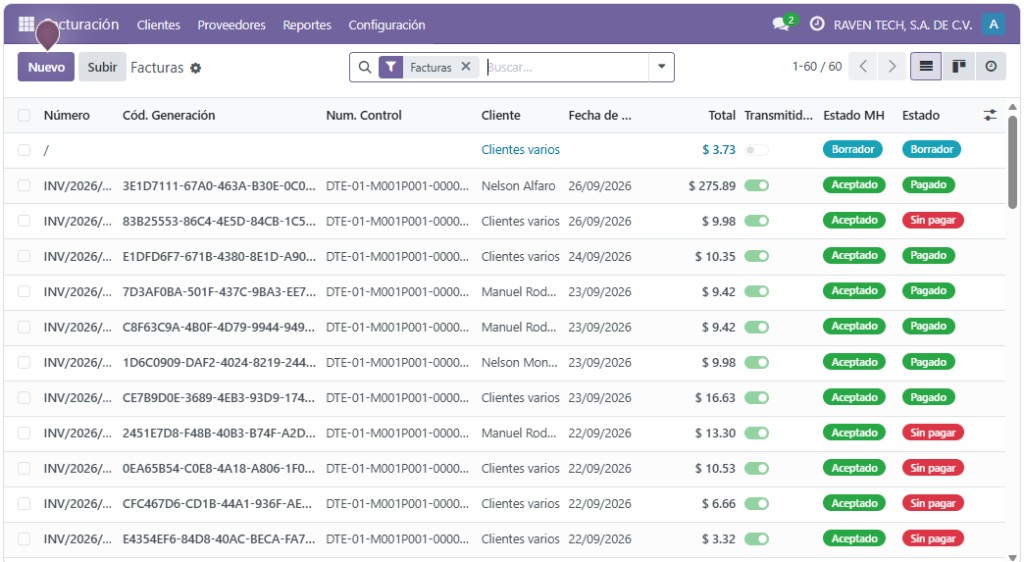The image size is (1024, 562).
Task: Check the row checkbox for C8F63C9A invoice
Action: click(24, 326)
